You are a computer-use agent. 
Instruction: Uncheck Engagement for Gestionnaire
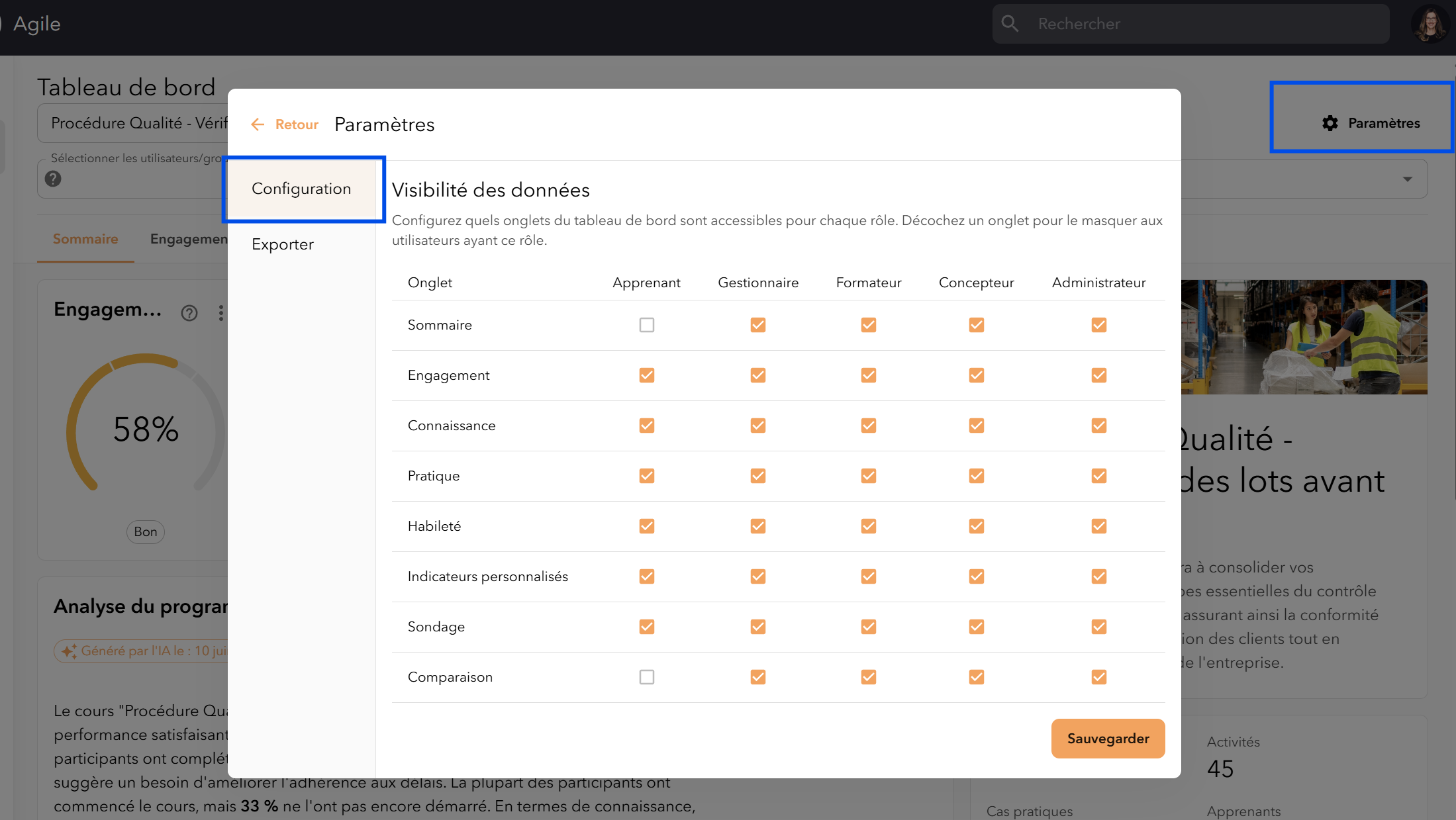click(x=758, y=375)
